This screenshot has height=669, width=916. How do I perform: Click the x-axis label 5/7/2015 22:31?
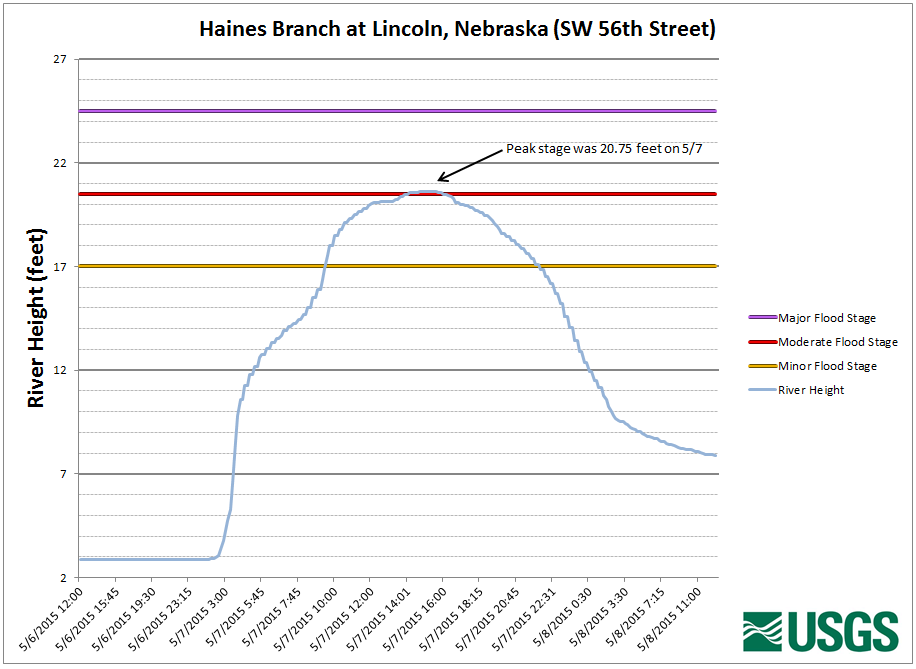[x=523, y=620]
